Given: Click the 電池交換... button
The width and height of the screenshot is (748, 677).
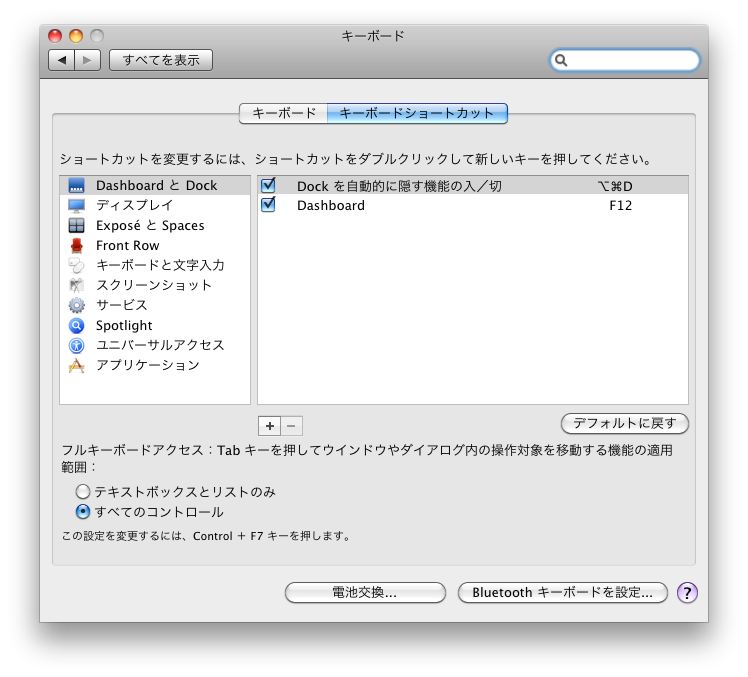Looking at the screenshot, I should tap(365, 593).
